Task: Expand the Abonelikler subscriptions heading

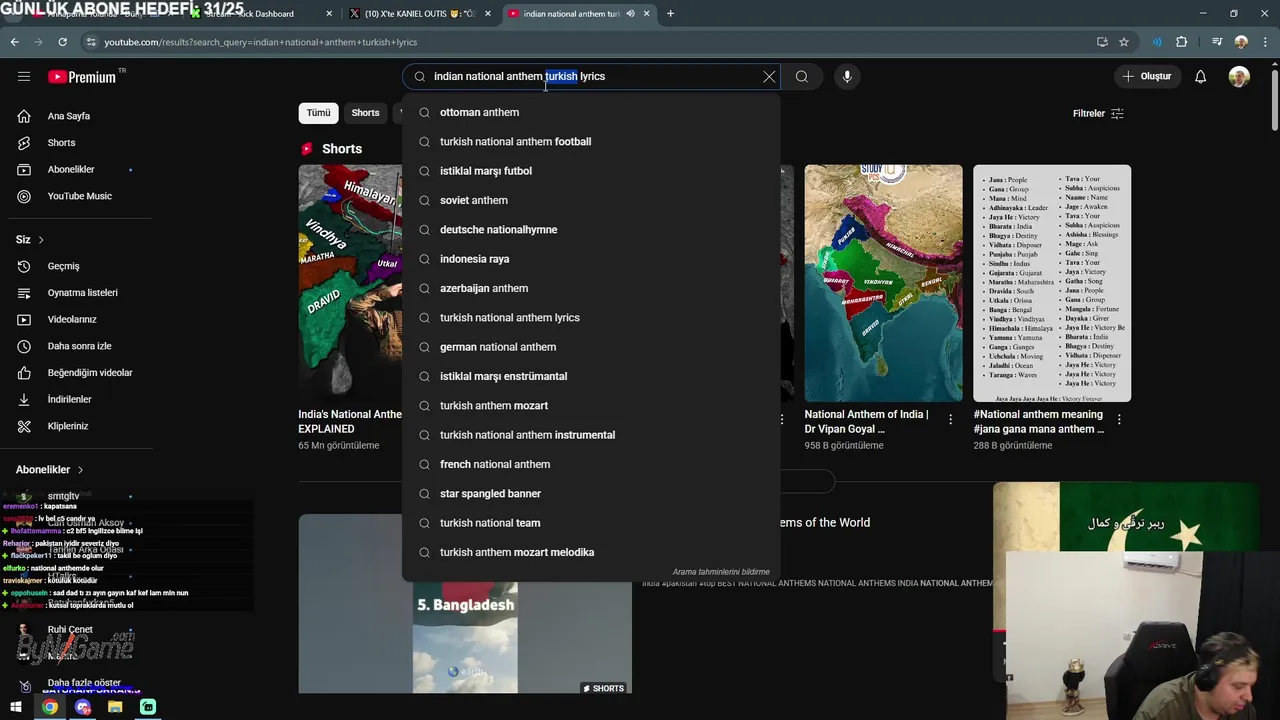Action: (50, 470)
